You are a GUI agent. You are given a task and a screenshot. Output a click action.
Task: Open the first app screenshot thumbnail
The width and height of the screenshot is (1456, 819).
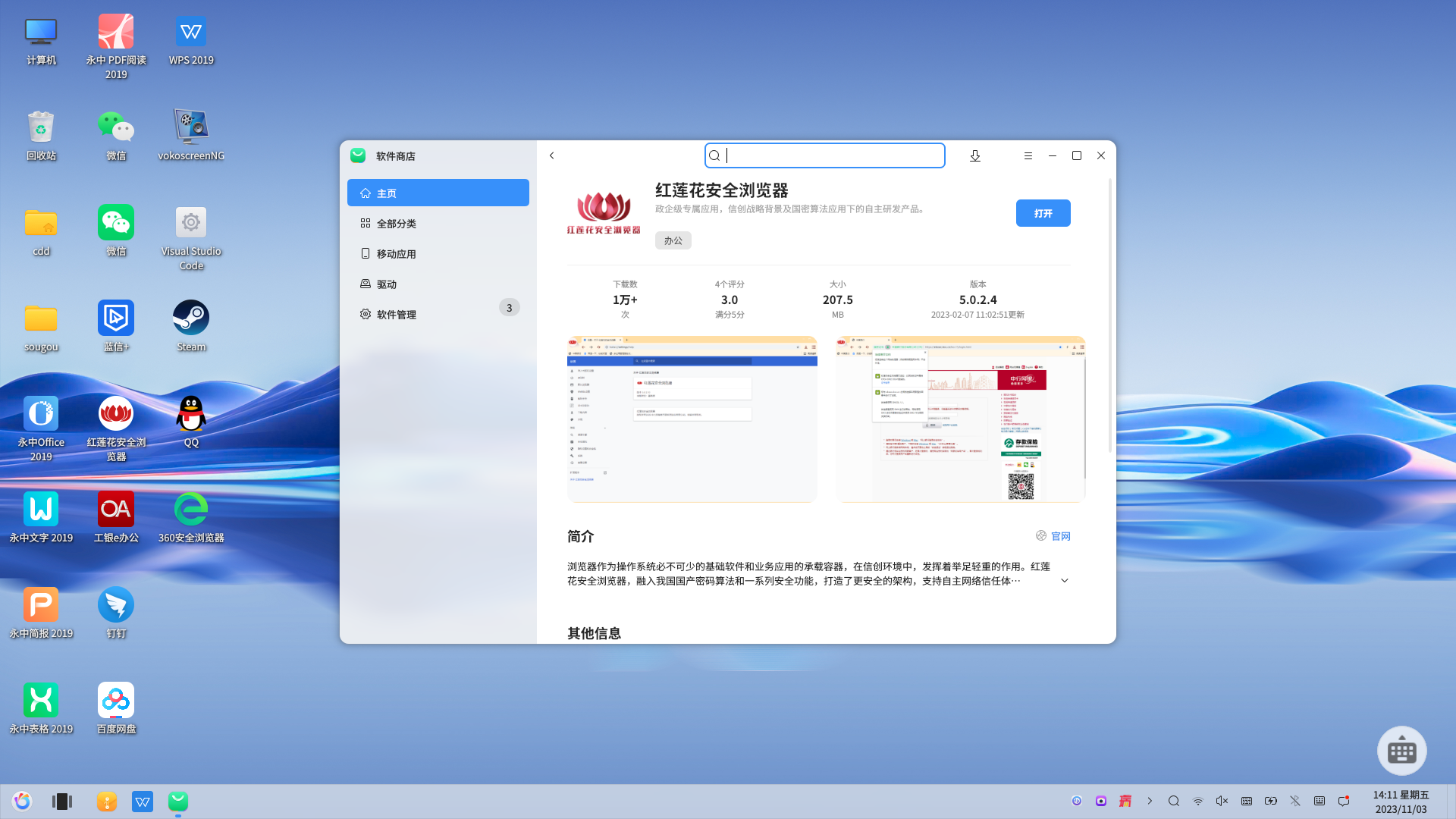[x=692, y=419]
